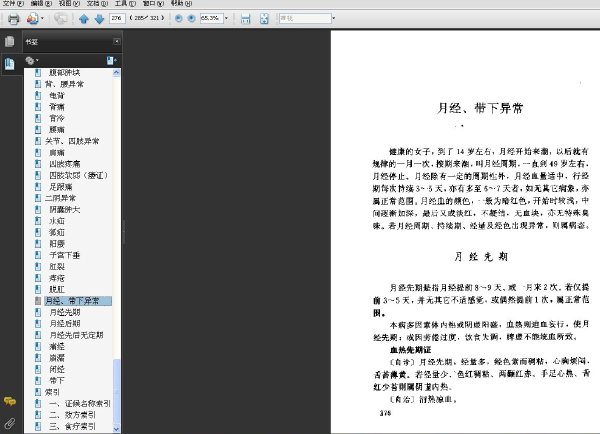Open zoom percentage dropdown arrow

point(226,18)
